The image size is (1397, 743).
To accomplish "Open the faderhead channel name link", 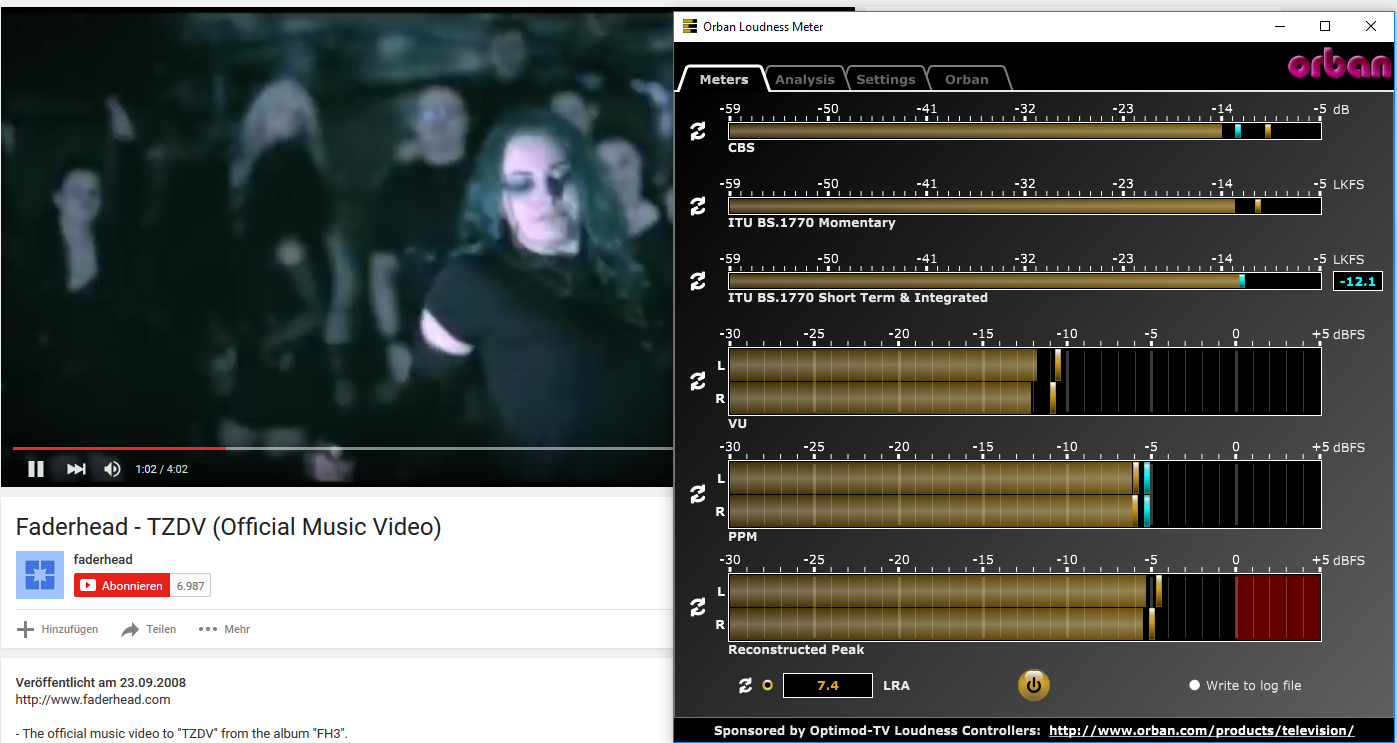I will [103, 559].
